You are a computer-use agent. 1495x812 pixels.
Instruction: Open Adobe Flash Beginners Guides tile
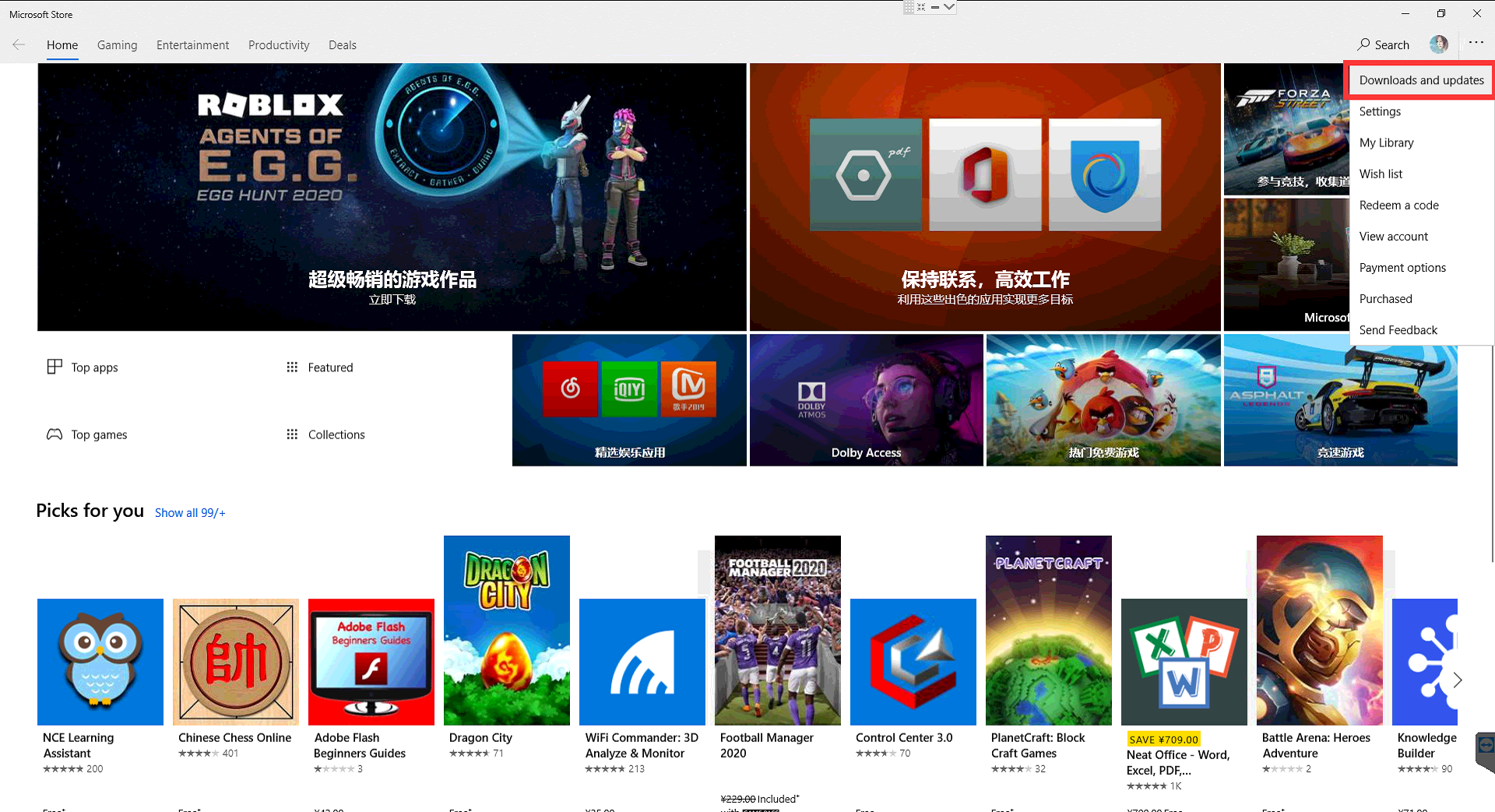(x=371, y=662)
